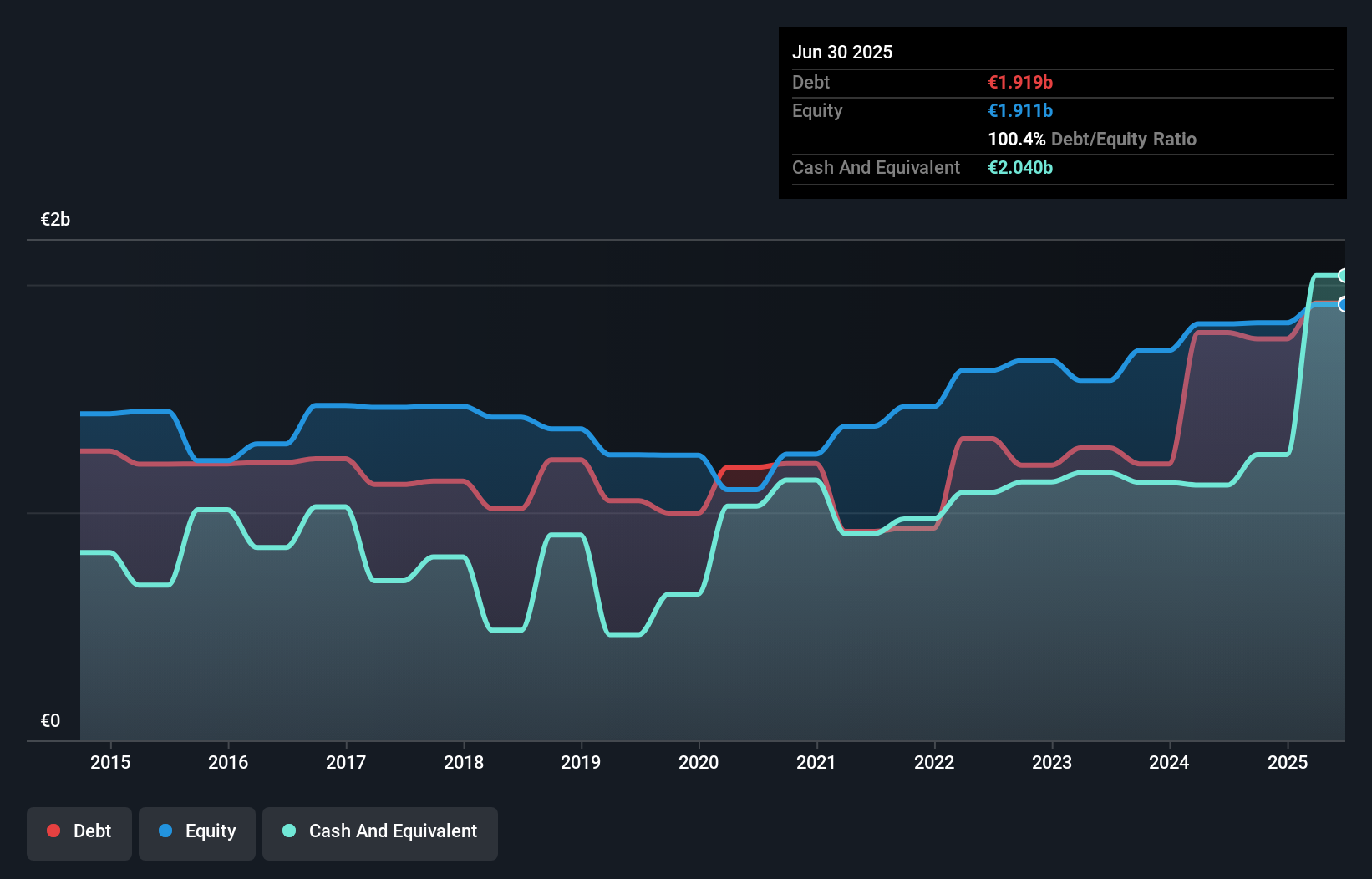Click the 2022 x-axis label
The width and height of the screenshot is (1372, 879).
pos(934,762)
